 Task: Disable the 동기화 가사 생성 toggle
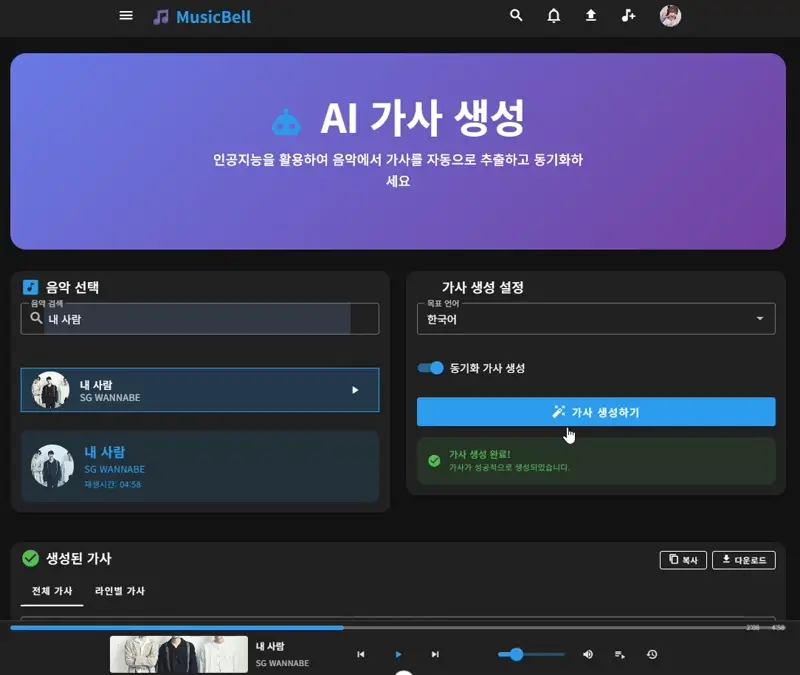click(431, 368)
